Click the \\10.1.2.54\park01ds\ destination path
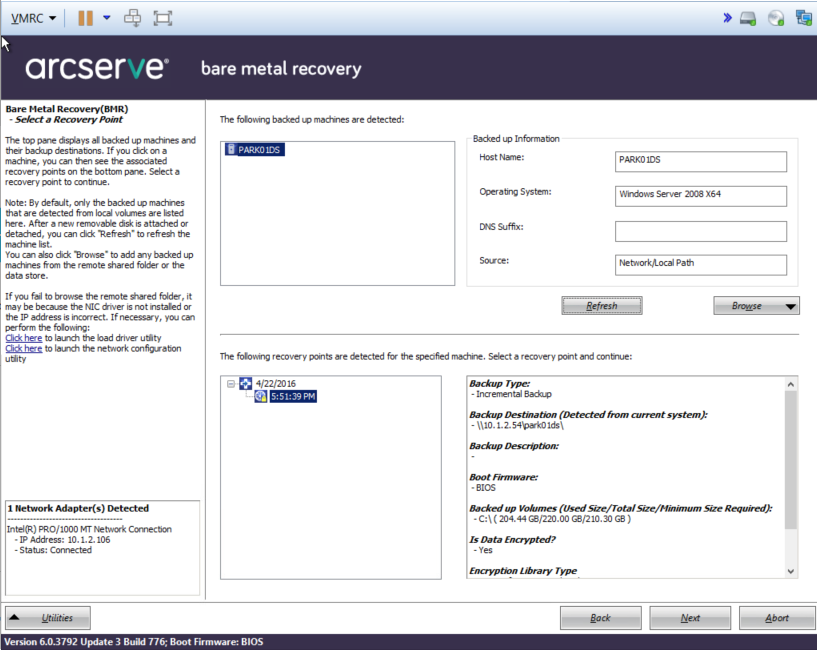 point(520,425)
